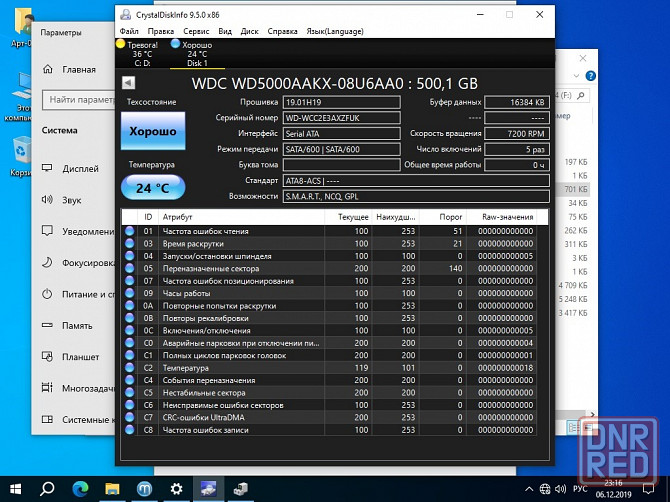Open File Explorer from the taskbar
Image resolution: width=670 pixels, height=502 pixels.
pos(112,488)
